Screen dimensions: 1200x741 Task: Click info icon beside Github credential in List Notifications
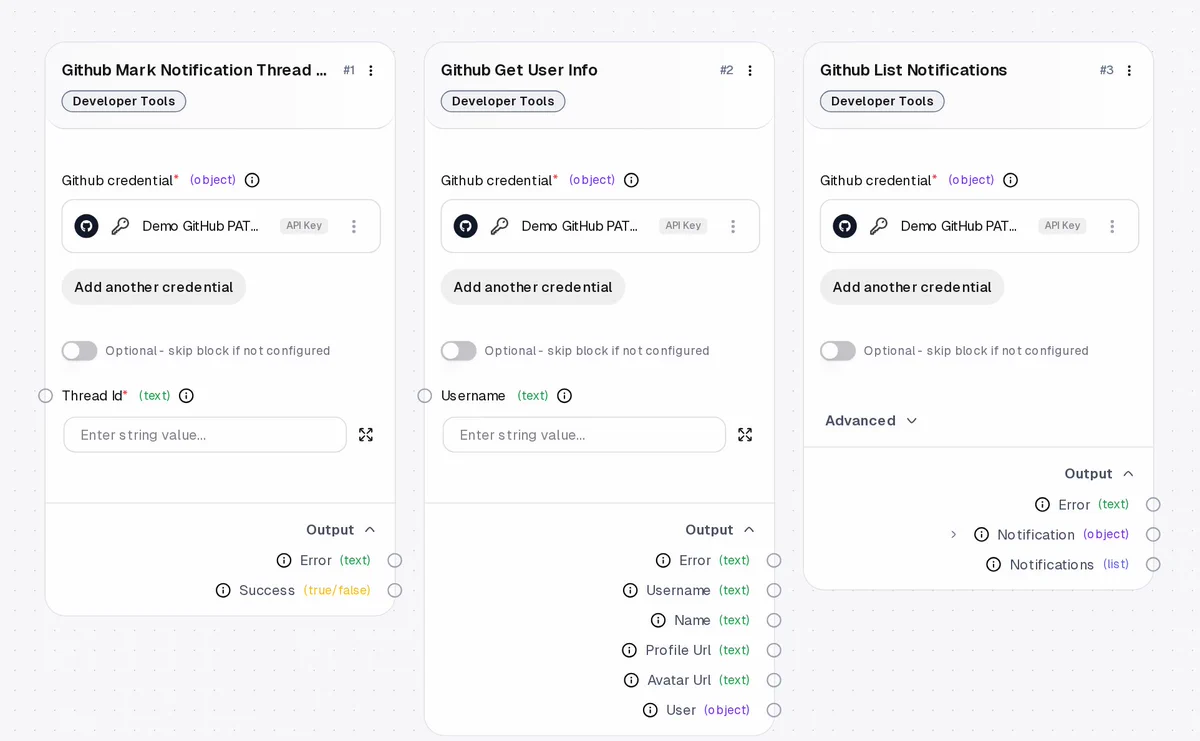click(1010, 180)
